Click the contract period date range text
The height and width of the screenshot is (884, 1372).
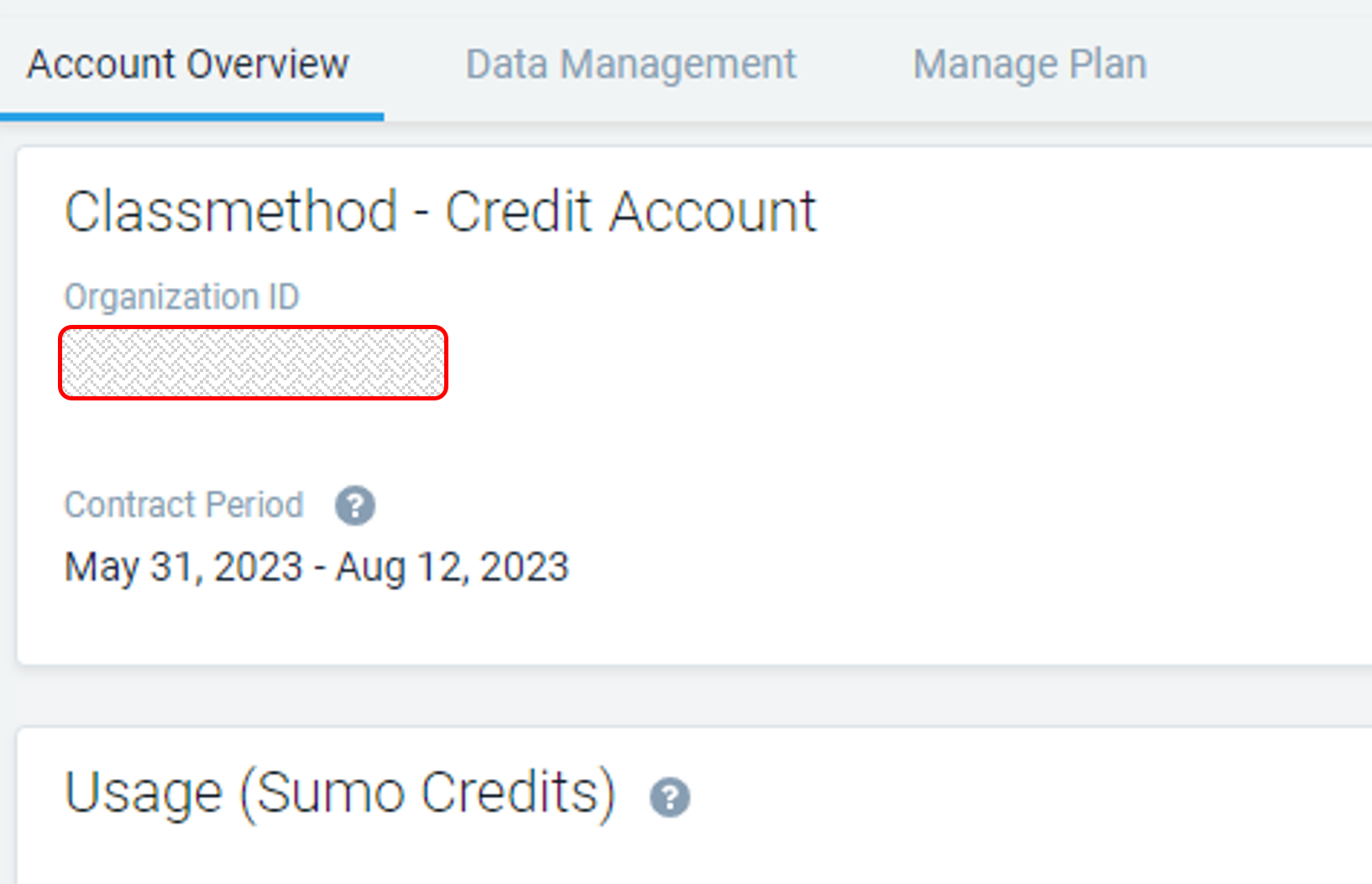317,566
